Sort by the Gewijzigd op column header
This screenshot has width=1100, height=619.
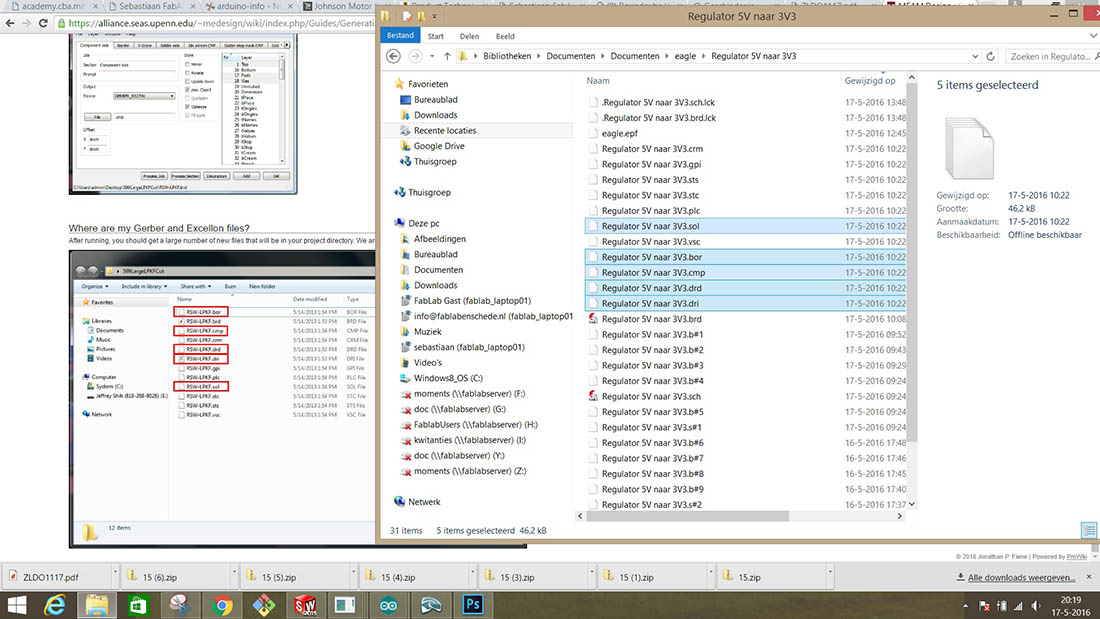[871, 81]
